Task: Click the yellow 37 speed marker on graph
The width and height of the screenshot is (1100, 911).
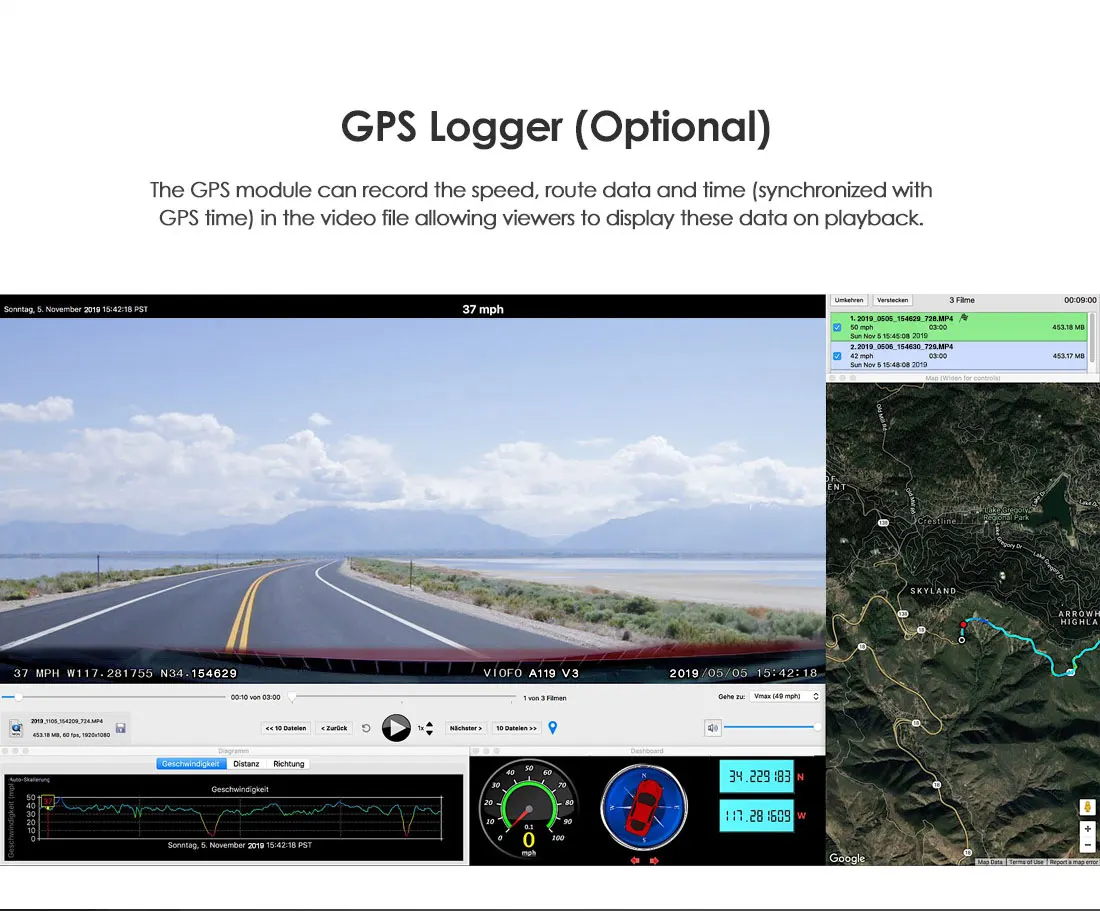Action: 48,801
